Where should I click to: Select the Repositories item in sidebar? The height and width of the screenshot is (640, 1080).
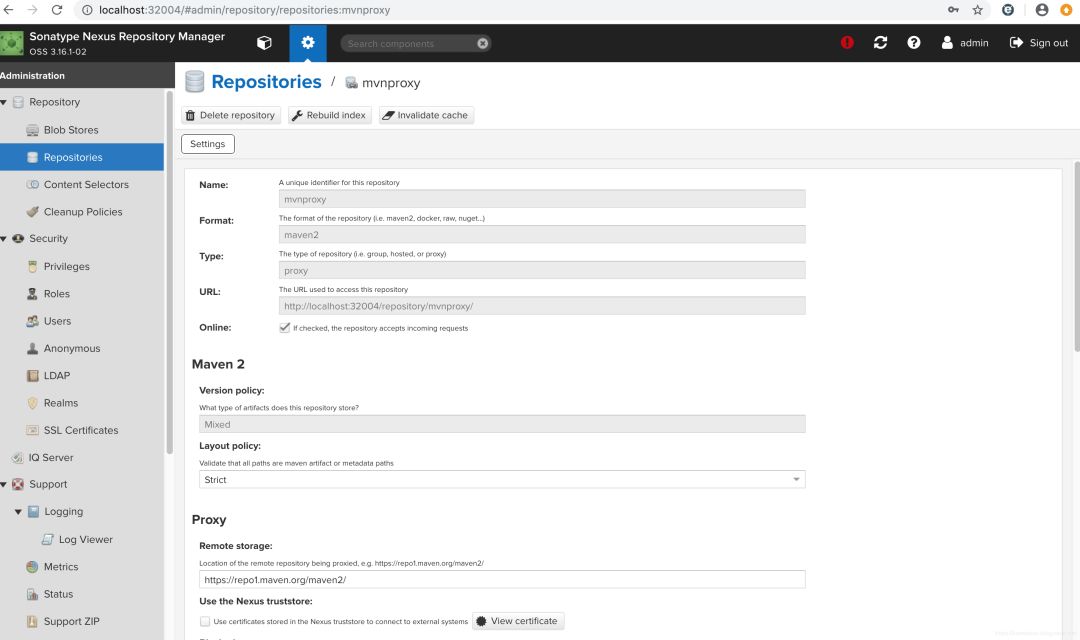[82, 157]
